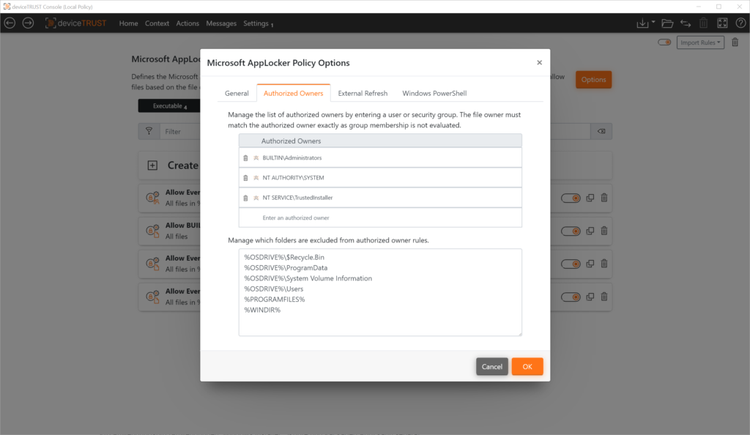Delete the first Allow Everyone rule
This screenshot has width=750, height=435.
pos(604,198)
